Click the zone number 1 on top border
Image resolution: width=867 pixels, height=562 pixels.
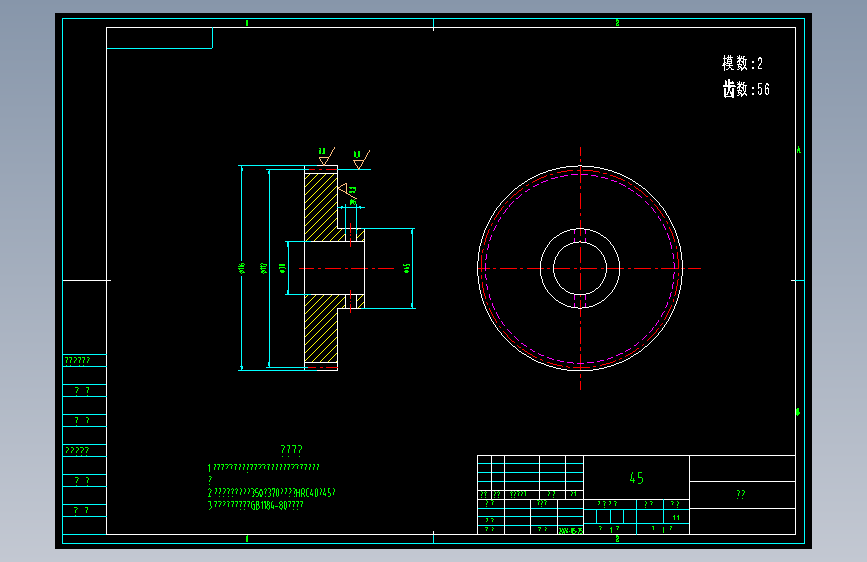coord(247,23)
